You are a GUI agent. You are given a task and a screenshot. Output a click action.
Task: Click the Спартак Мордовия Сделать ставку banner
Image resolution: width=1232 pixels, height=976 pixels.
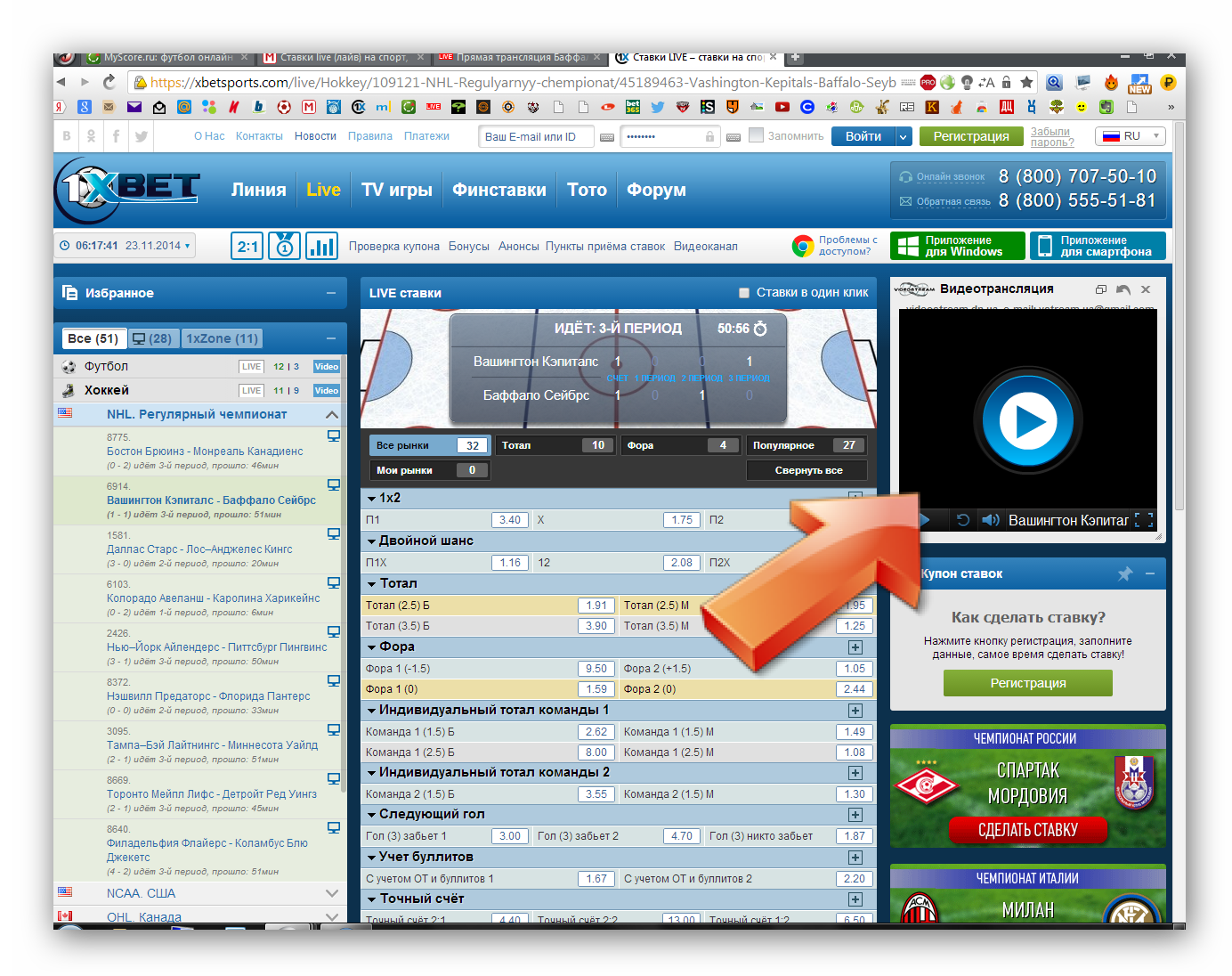(1028, 785)
